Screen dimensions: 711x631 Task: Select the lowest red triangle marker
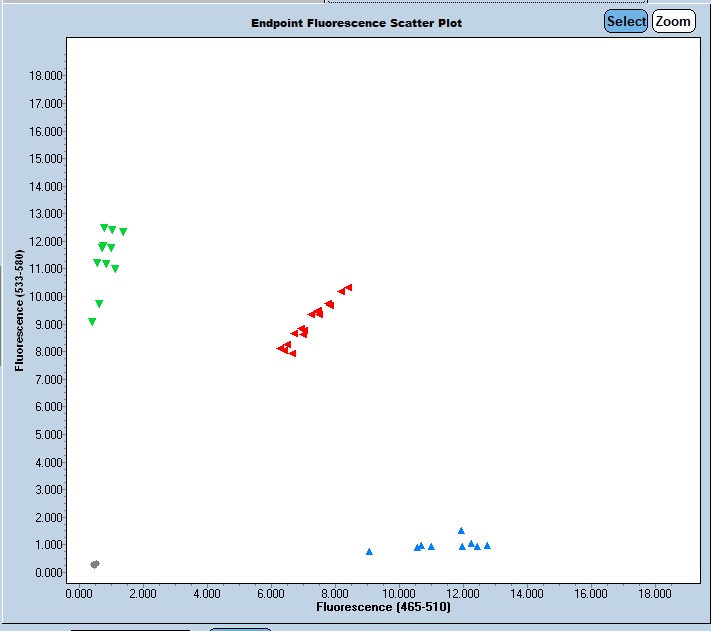(291, 353)
